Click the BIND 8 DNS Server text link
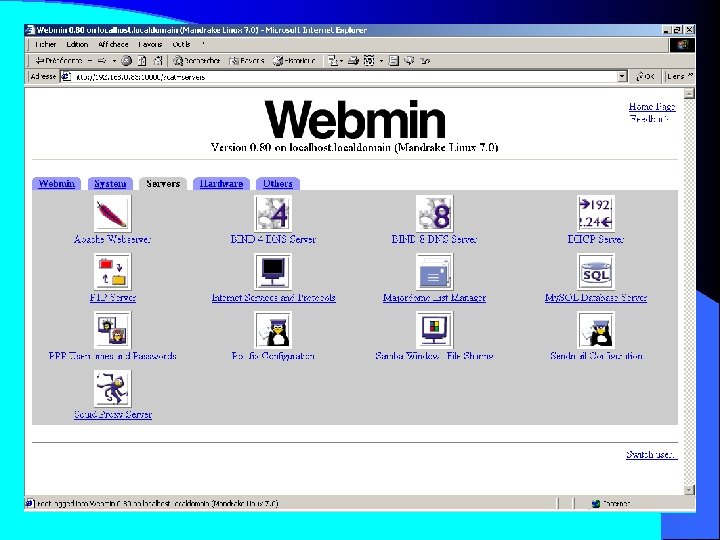This screenshot has height=540, width=720. click(434, 239)
